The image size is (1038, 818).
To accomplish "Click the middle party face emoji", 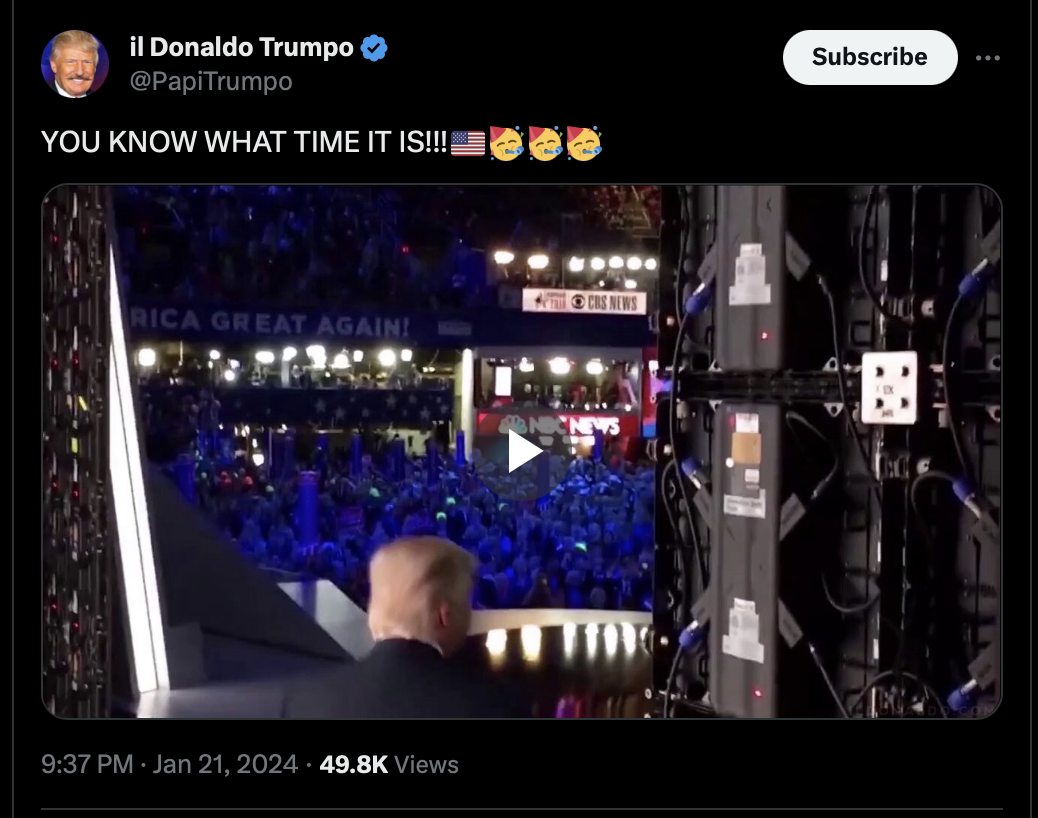I will tap(545, 142).
